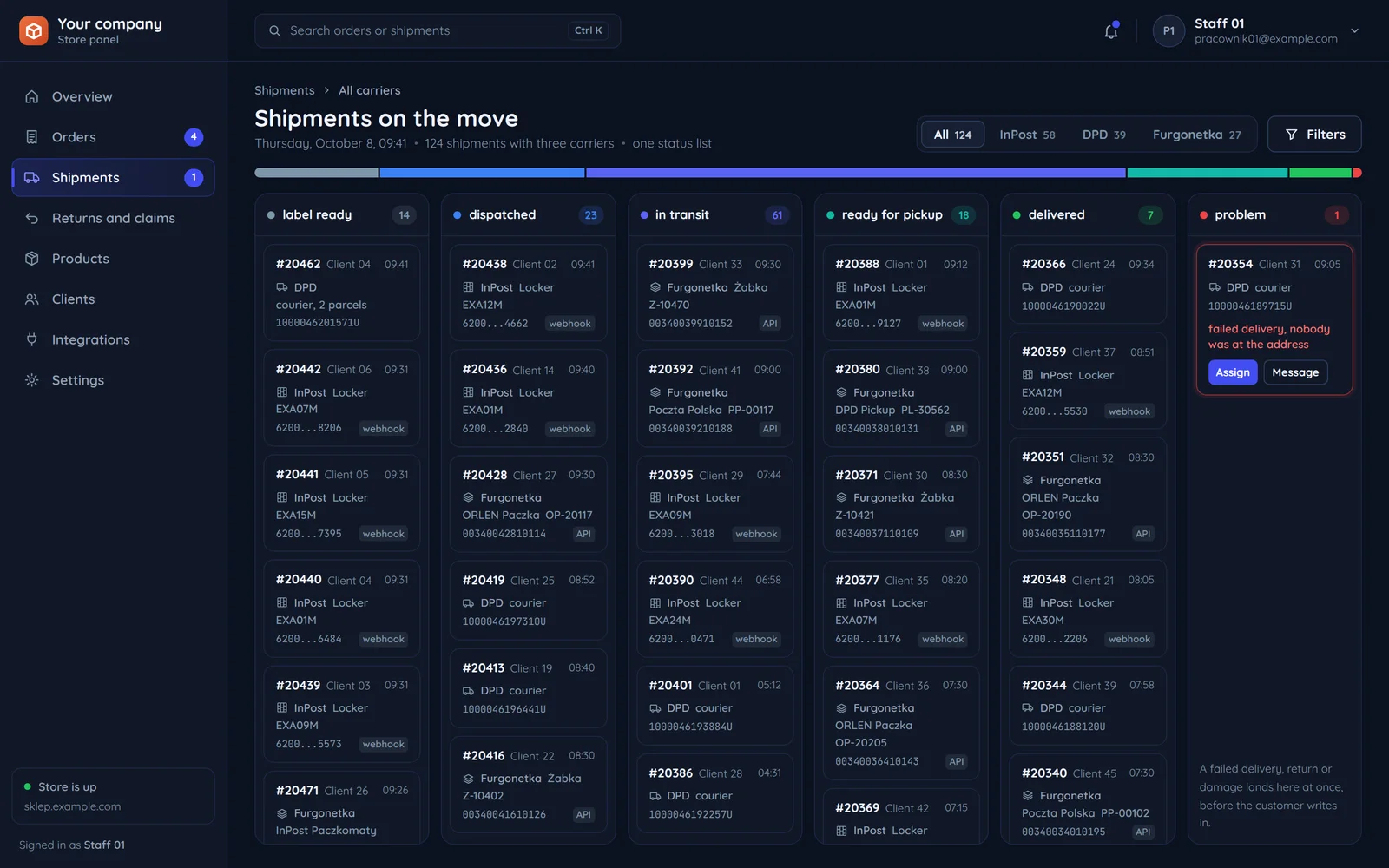Click the company logo icon

pos(34,31)
